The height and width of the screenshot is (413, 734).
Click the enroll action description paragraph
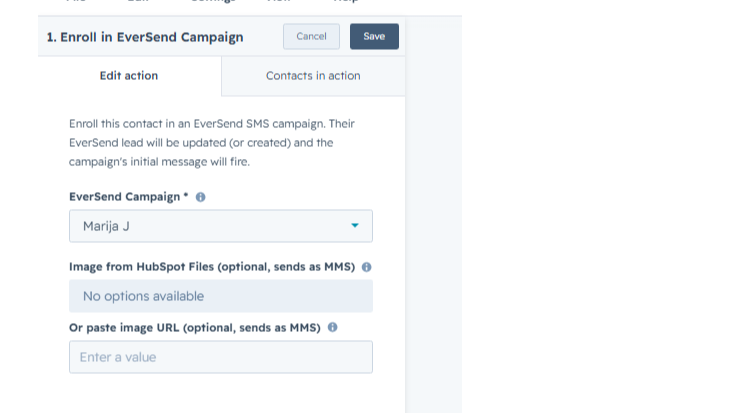pyautogui.click(x=212, y=143)
